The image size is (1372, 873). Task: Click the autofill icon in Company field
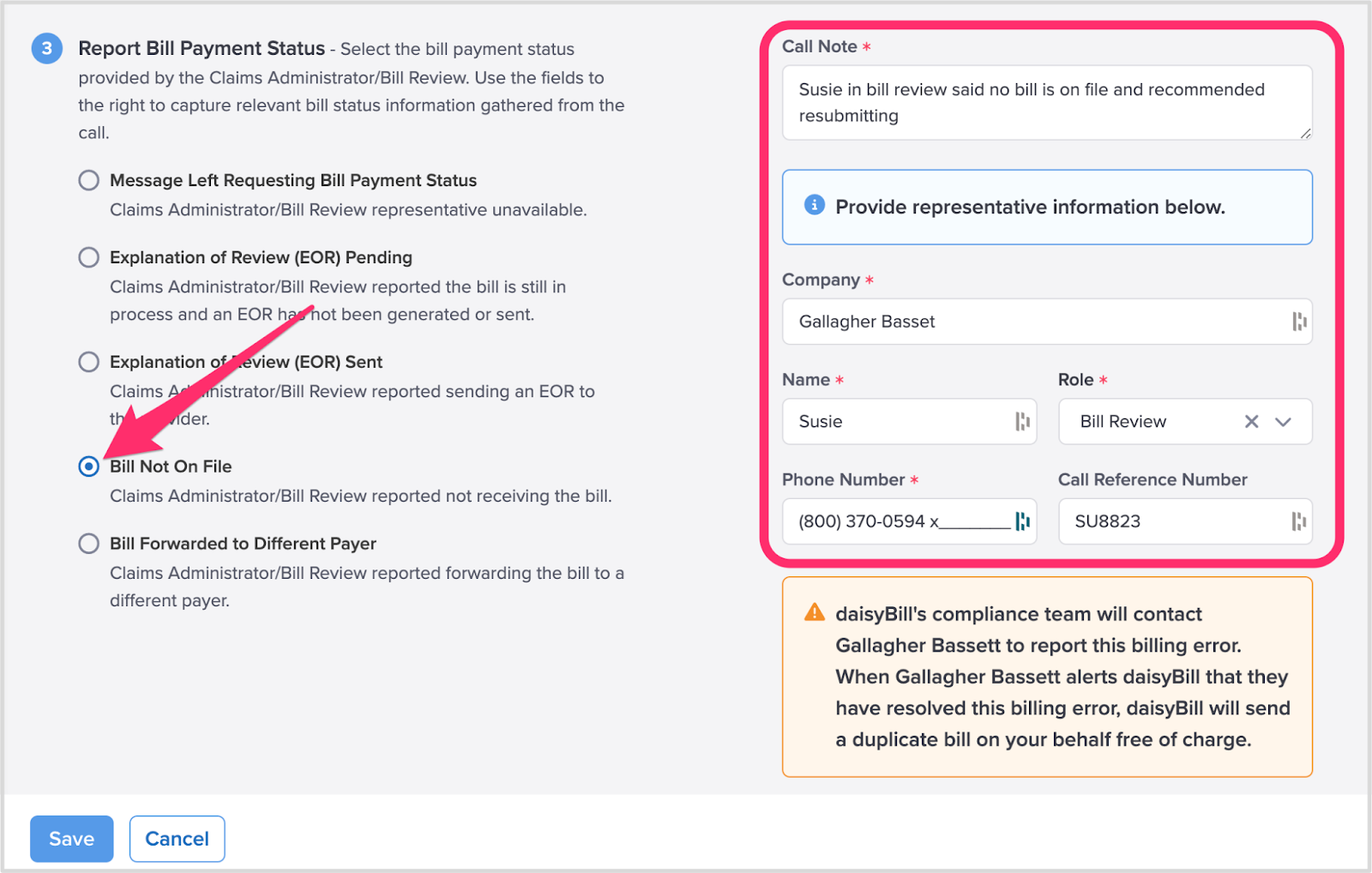coord(1300,322)
